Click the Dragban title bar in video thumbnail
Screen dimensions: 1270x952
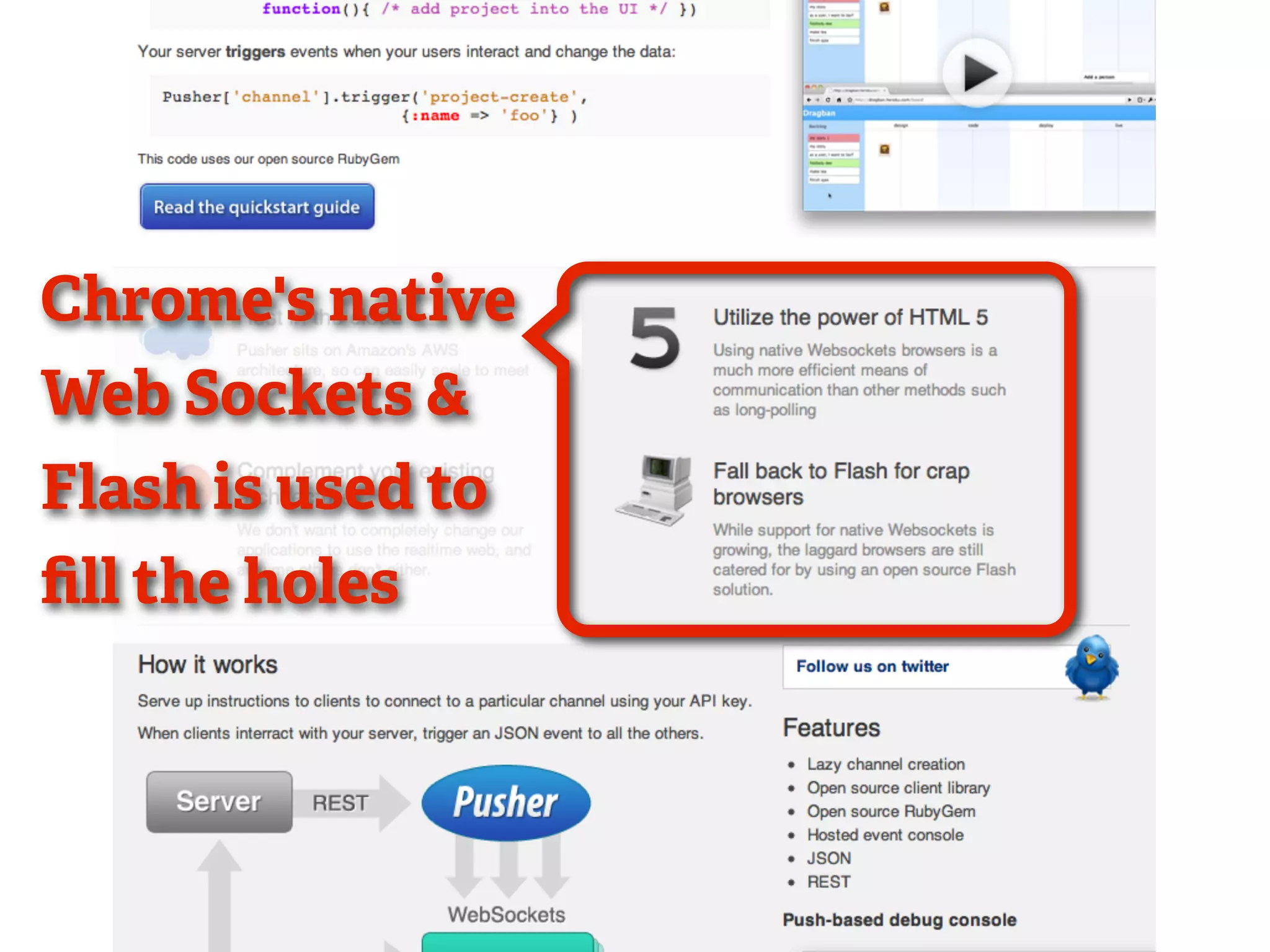pos(979,113)
